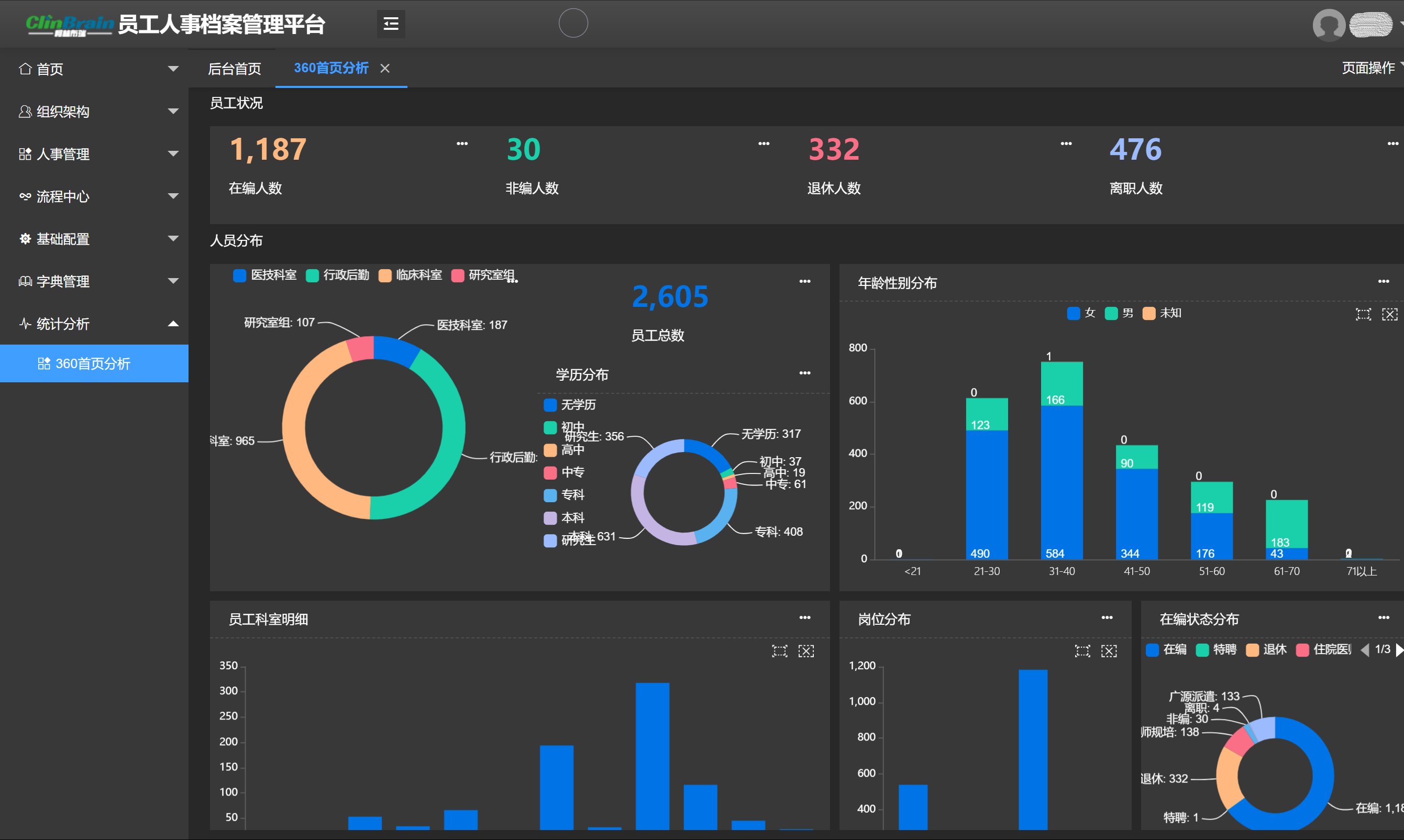The width and height of the screenshot is (1404, 840).
Task: Go to next legend page in 在编状态分布
Action: [1399, 650]
